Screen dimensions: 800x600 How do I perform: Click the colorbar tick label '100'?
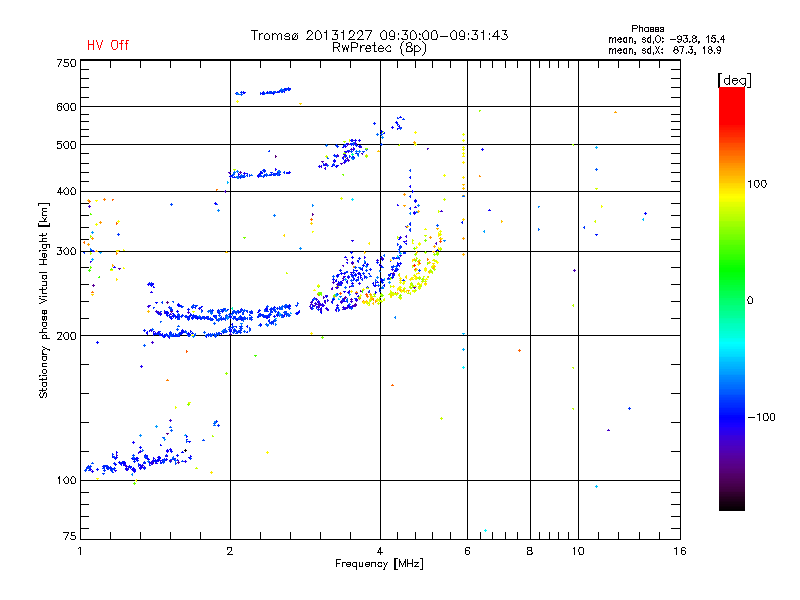(757, 184)
